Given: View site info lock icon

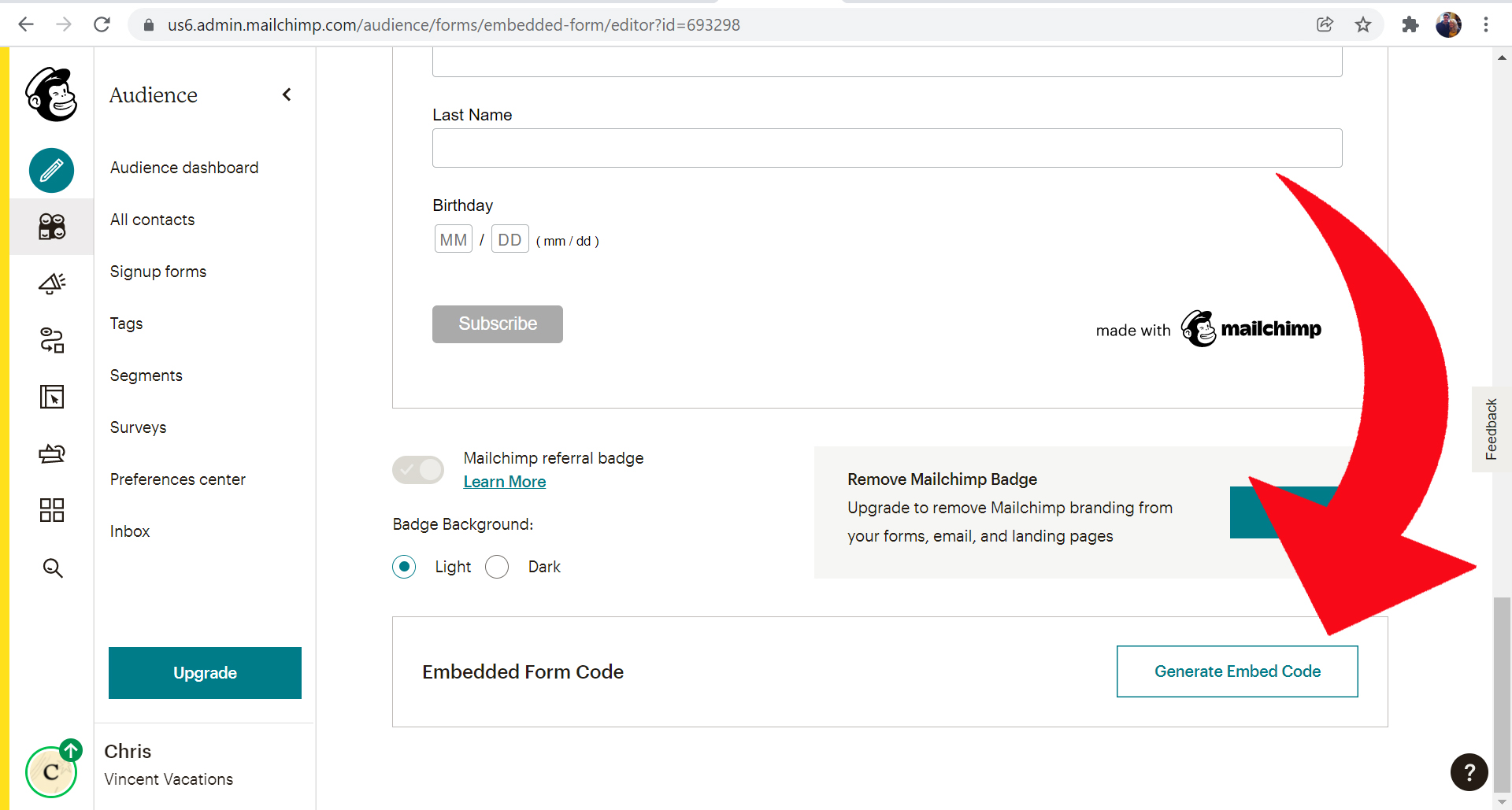Looking at the screenshot, I should (149, 25).
